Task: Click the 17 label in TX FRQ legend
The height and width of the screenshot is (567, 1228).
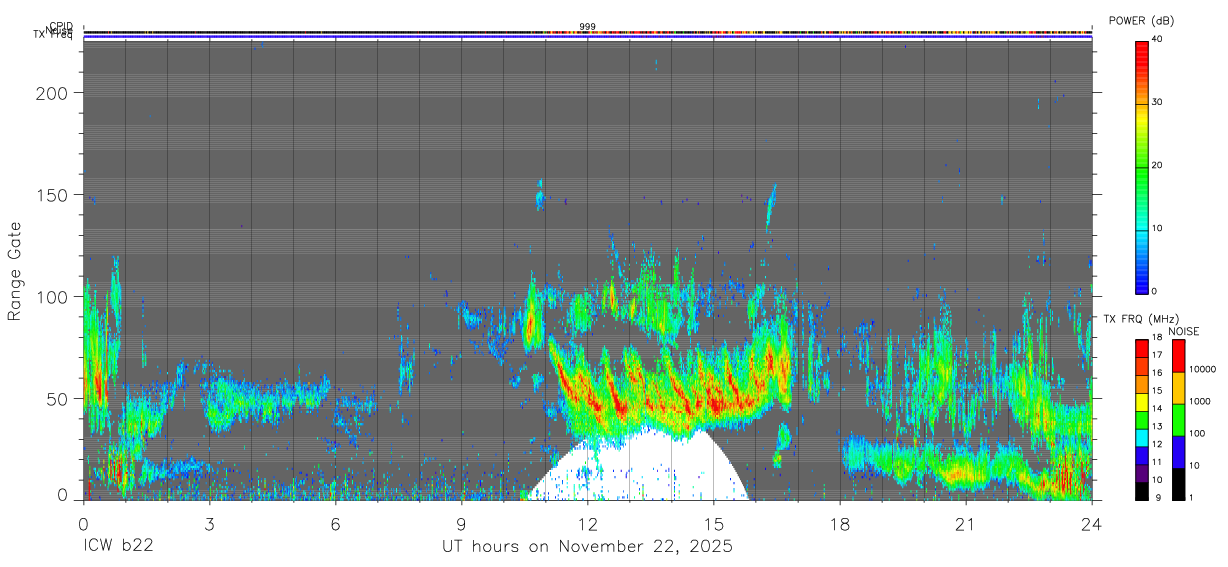Action: coord(1157,355)
